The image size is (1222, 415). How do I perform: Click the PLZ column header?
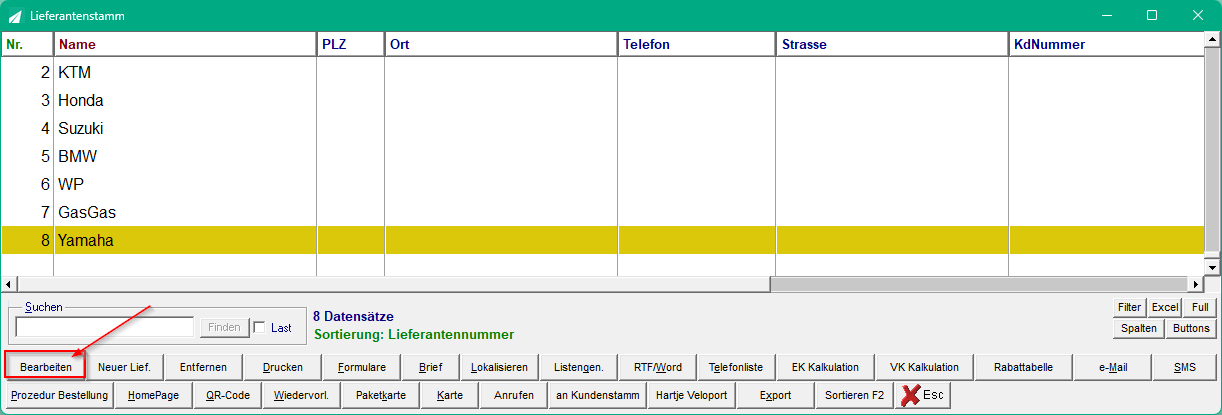coord(351,44)
